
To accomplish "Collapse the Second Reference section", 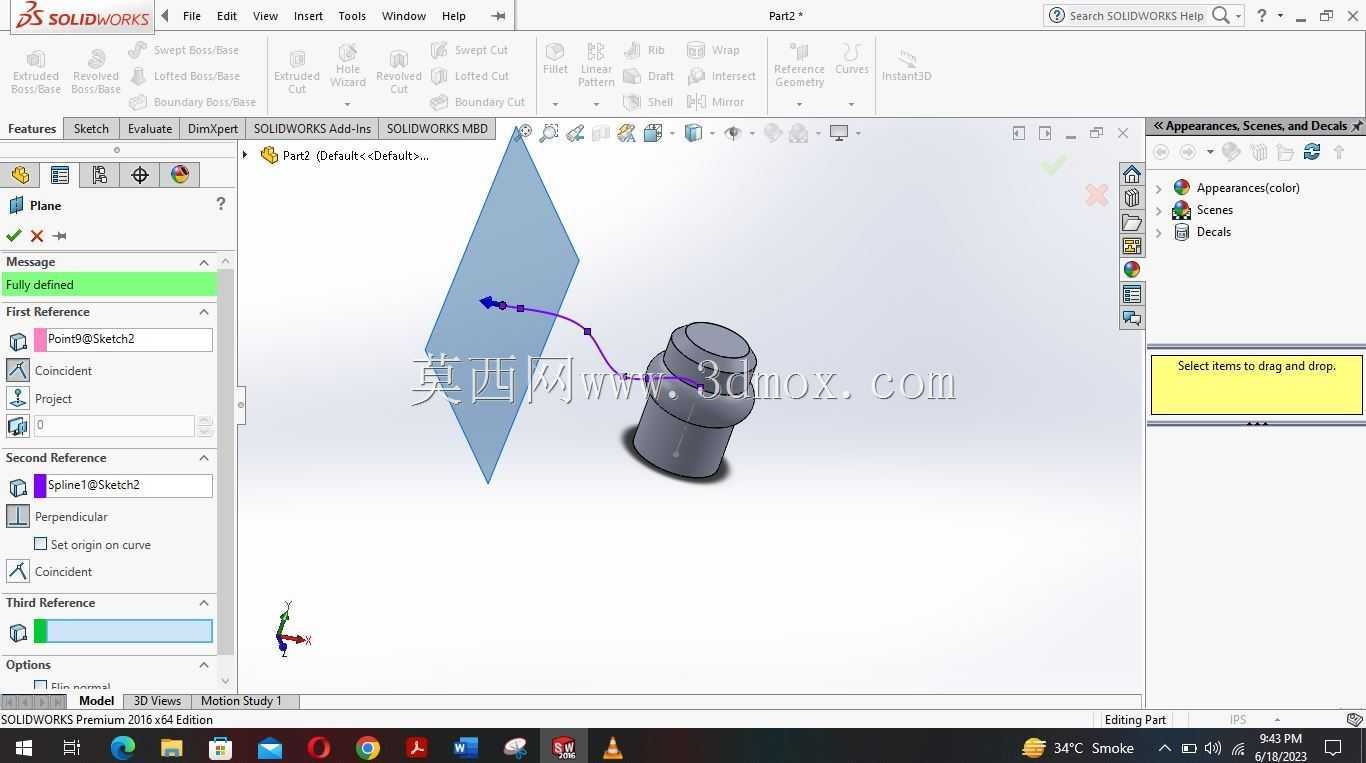I will [x=204, y=458].
